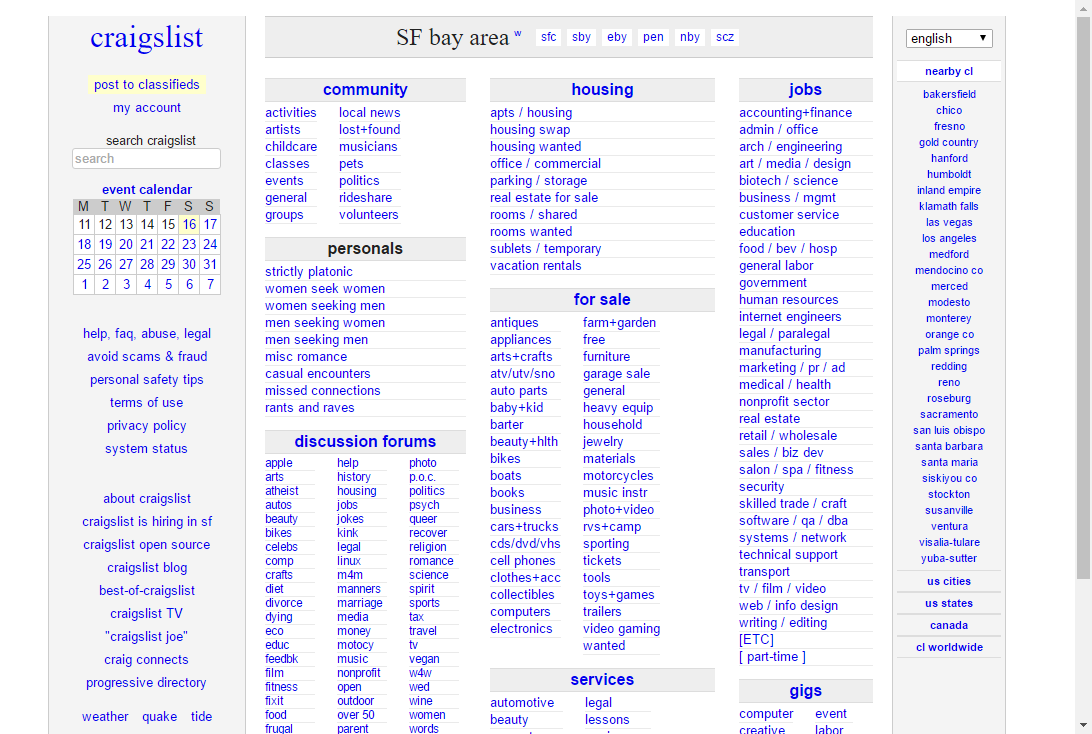The image size is (1092, 734).
Task: Select the sfc area tab
Action: 549,37
